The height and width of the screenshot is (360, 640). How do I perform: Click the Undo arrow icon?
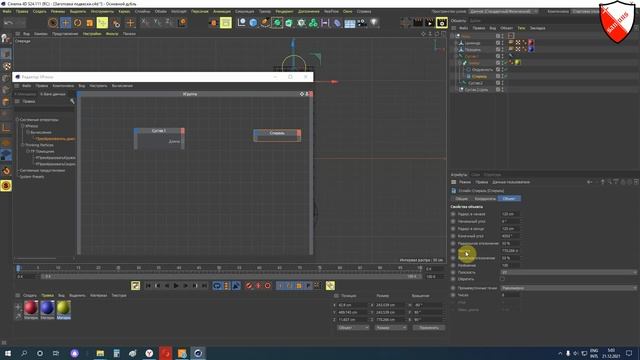(x=9, y=23)
